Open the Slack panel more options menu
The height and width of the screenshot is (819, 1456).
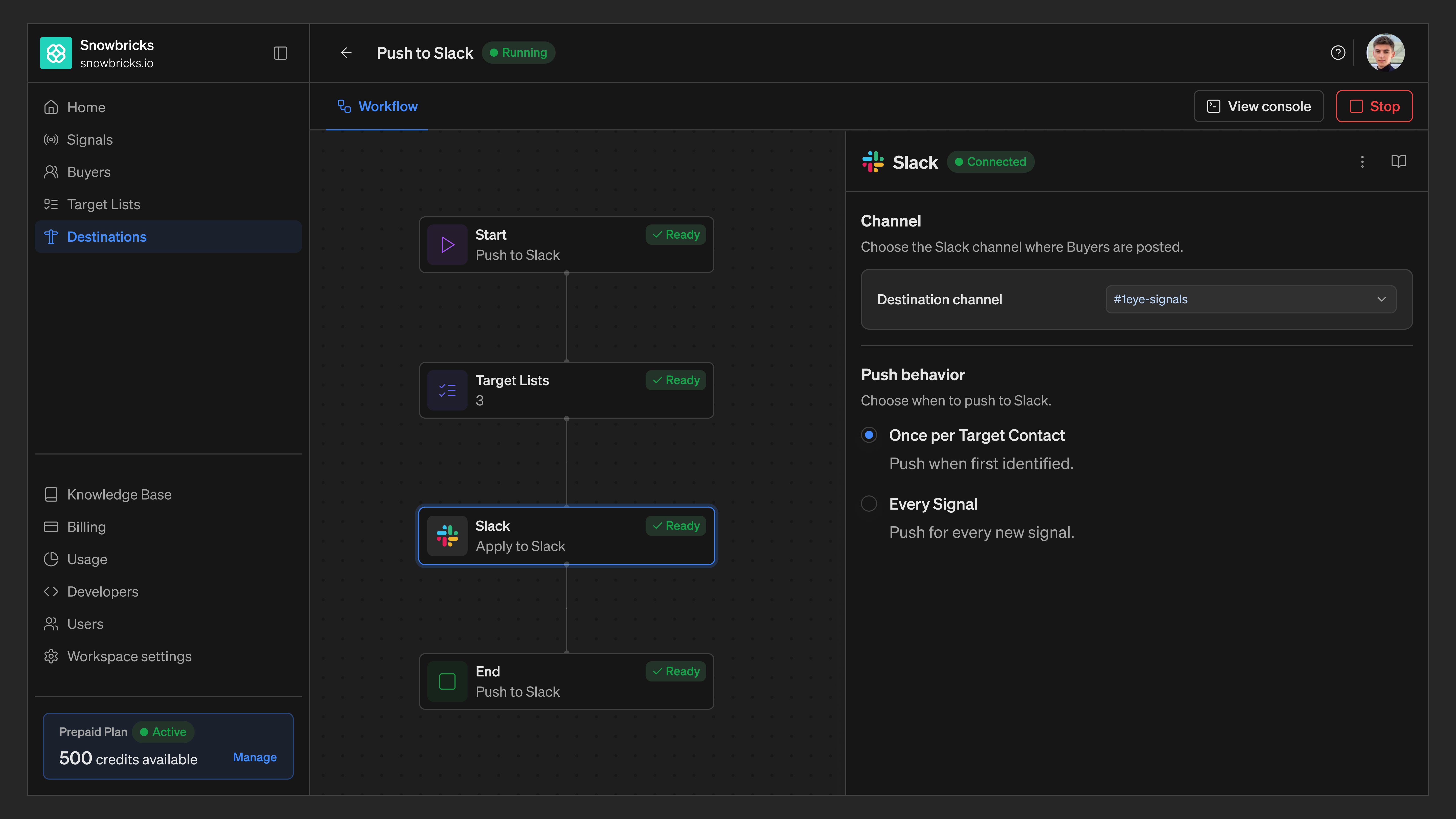[x=1362, y=162]
